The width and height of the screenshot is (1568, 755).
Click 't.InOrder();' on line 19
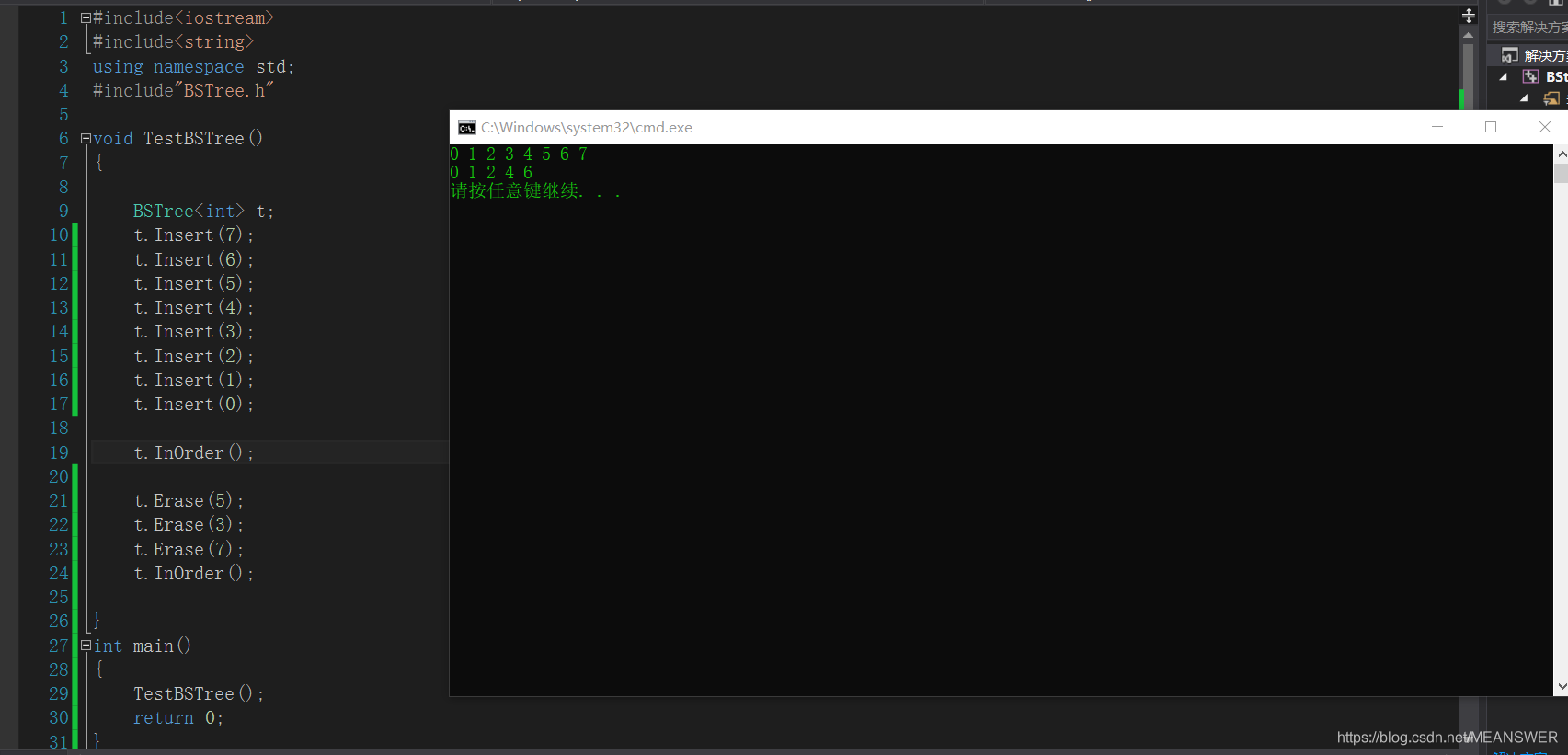193,453
